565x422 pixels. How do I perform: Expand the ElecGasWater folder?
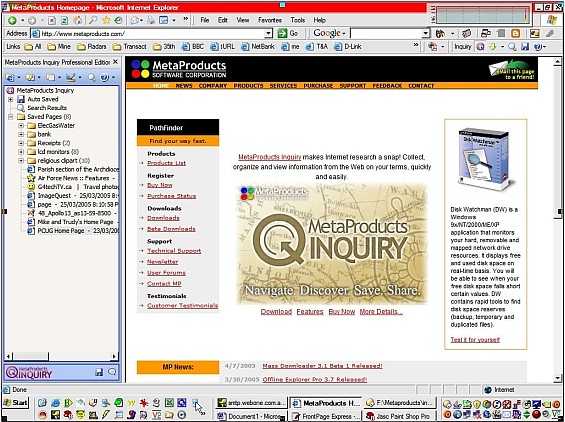pos(21,125)
